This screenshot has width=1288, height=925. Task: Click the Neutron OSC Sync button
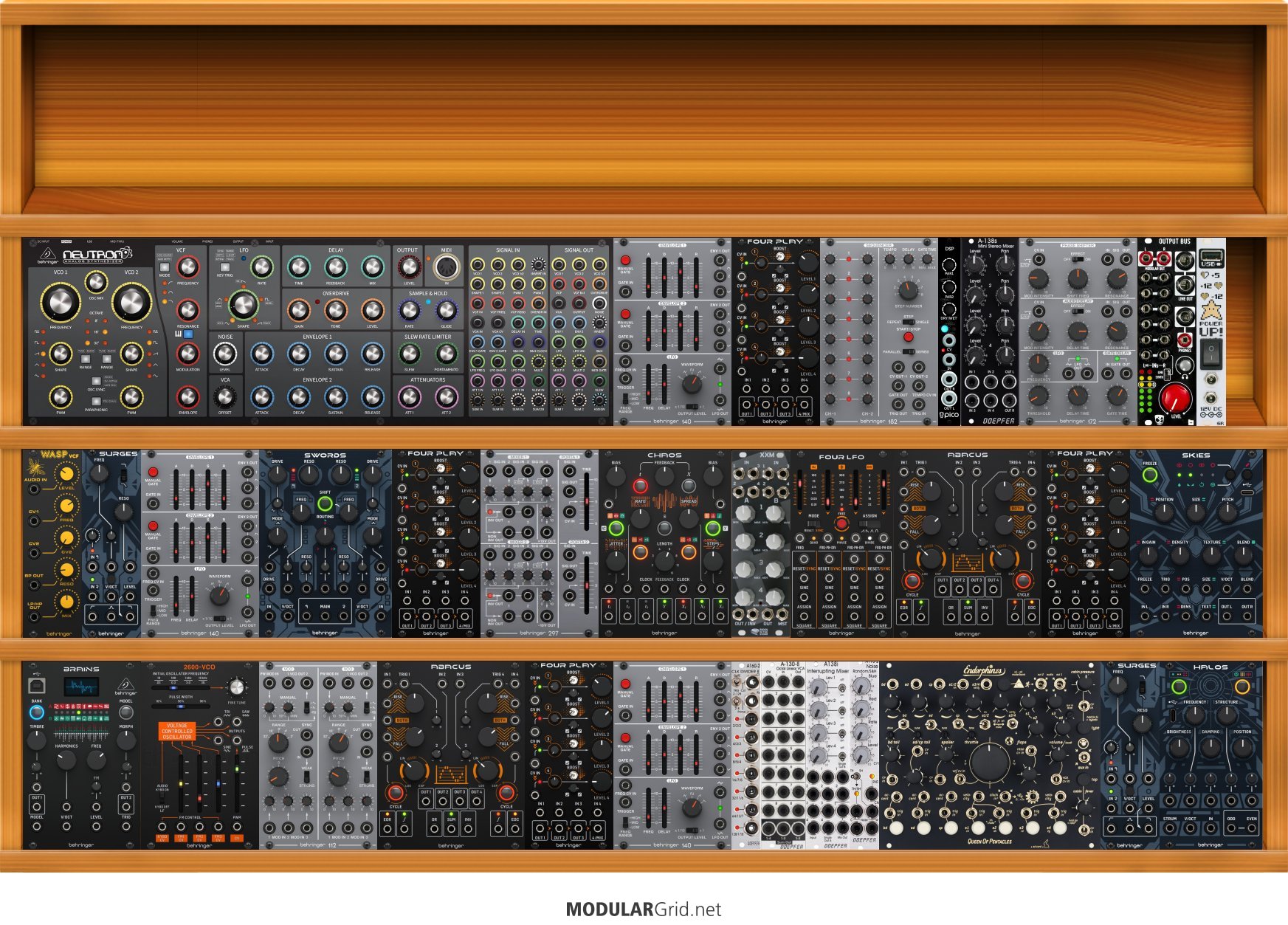tap(96, 381)
